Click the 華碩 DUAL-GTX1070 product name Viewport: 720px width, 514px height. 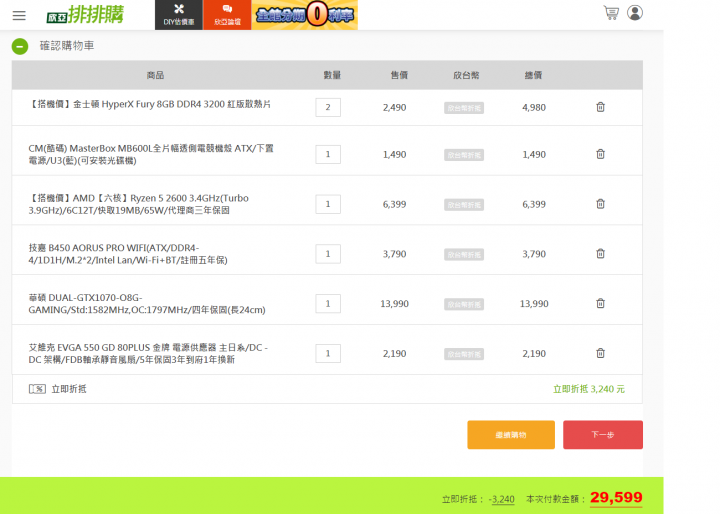147,304
